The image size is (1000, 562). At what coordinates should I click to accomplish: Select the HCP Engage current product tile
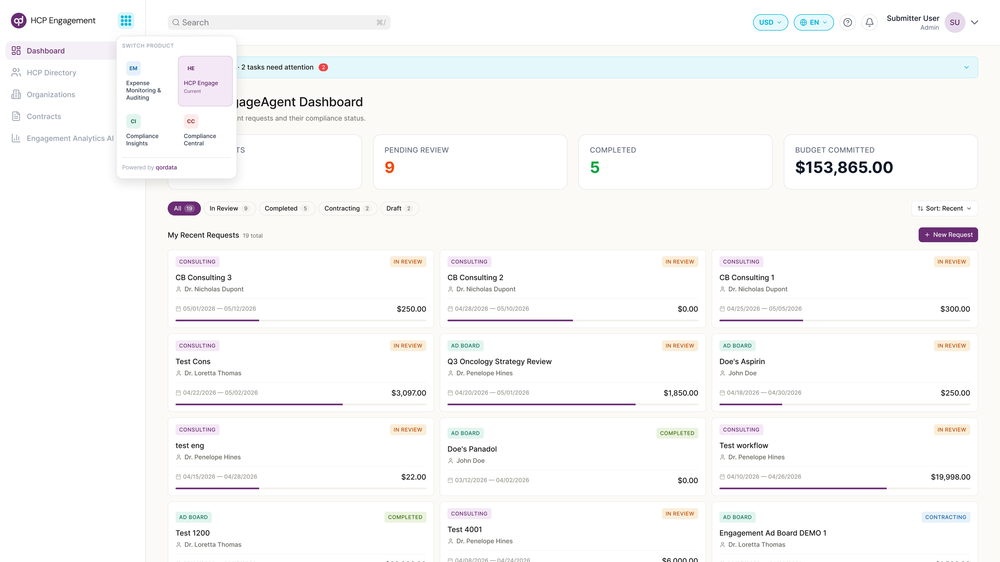click(x=205, y=81)
